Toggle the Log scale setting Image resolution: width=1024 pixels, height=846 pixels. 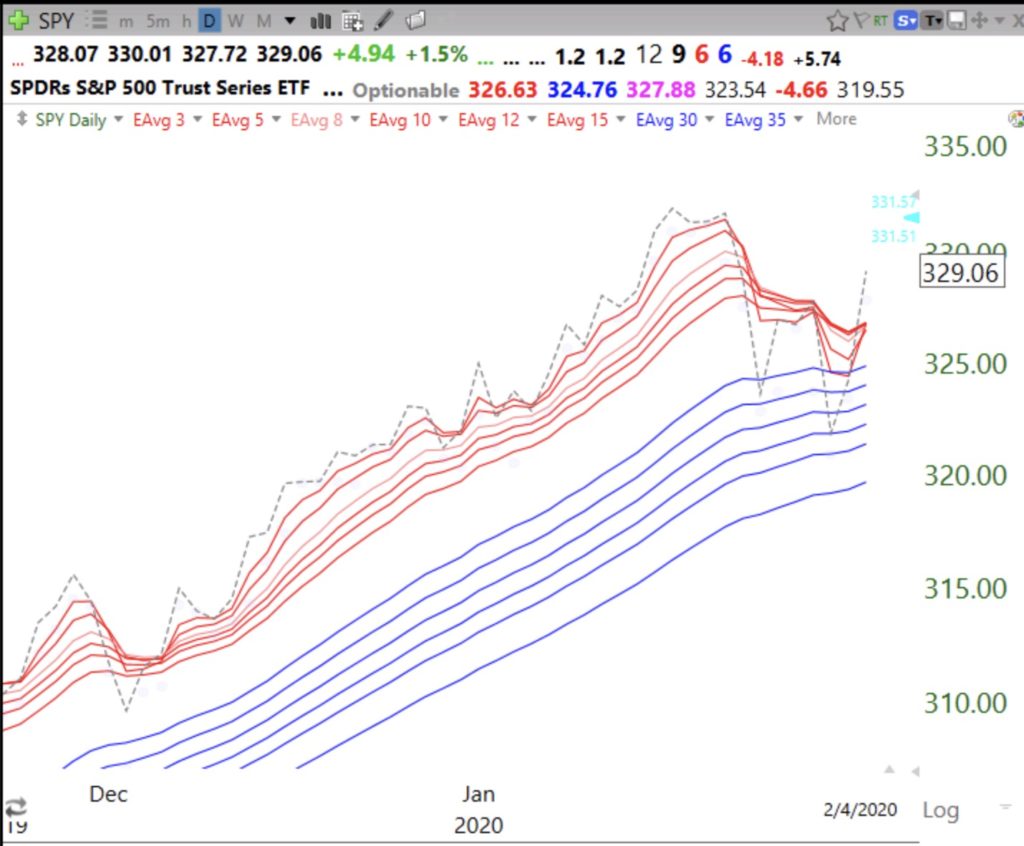pyautogui.click(x=940, y=809)
